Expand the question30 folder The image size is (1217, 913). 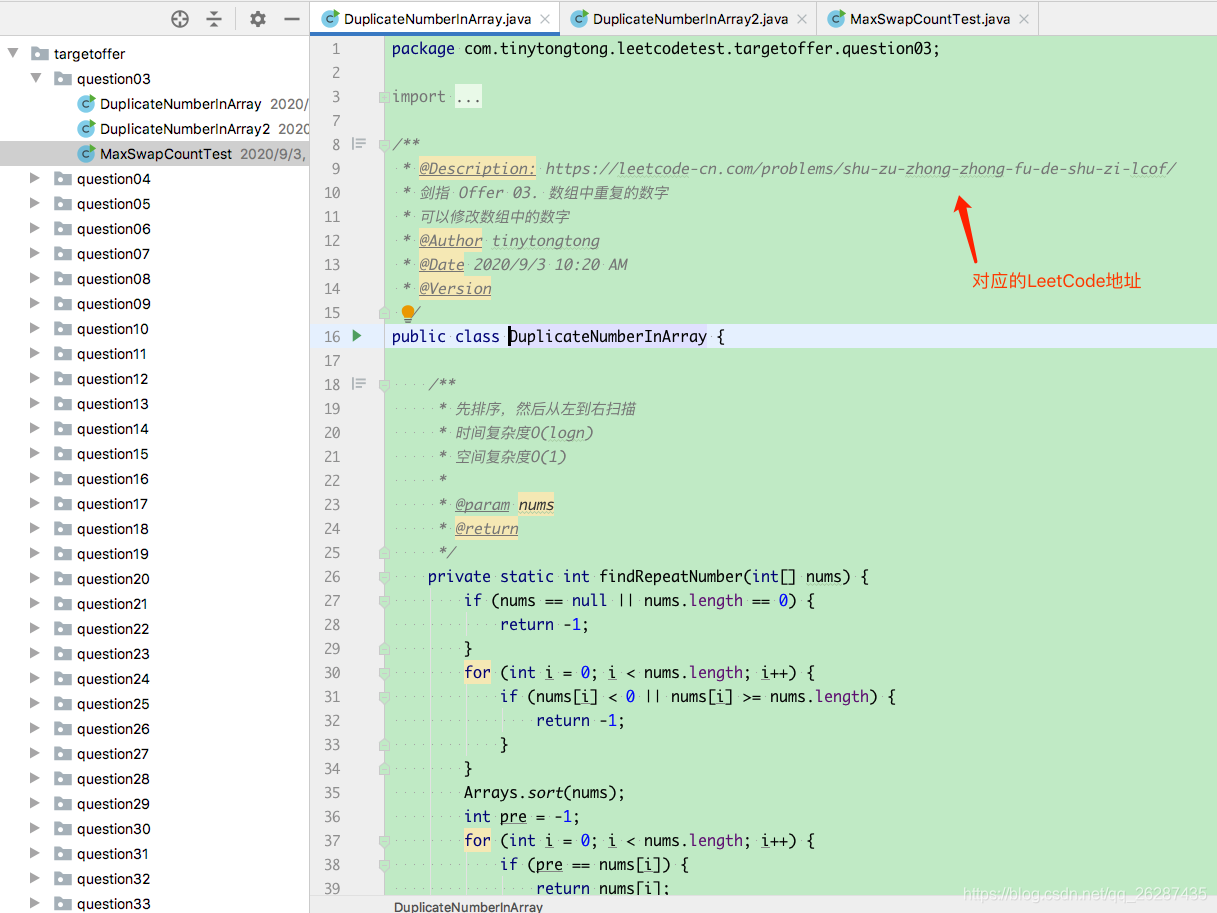(x=36, y=829)
